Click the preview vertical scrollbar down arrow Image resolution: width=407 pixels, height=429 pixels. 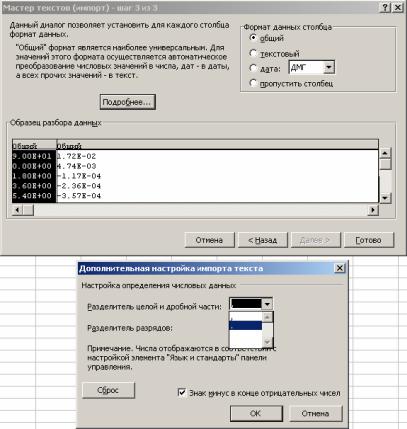coord(385,198)
